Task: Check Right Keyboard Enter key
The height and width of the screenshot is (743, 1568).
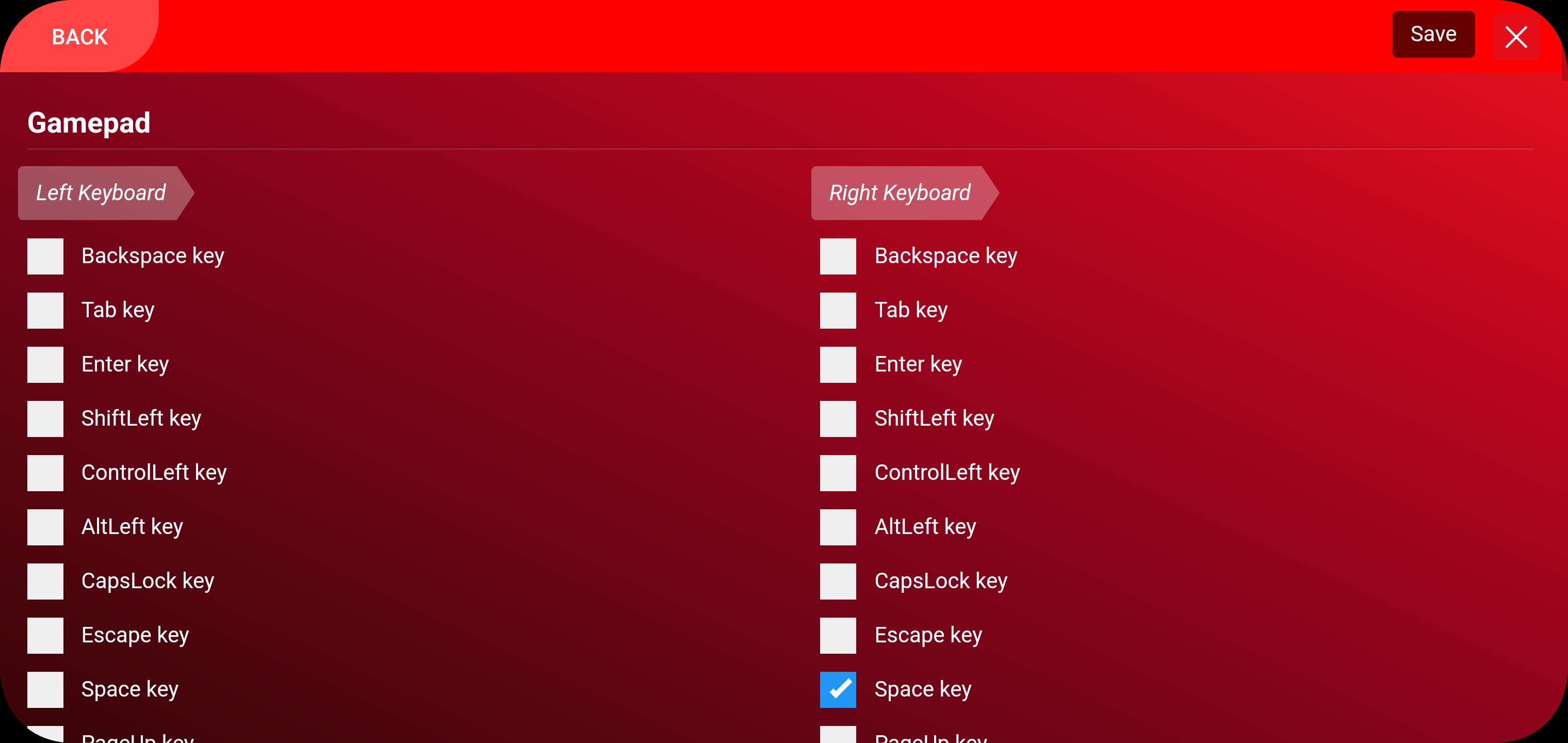Action: tap(838, 364)
